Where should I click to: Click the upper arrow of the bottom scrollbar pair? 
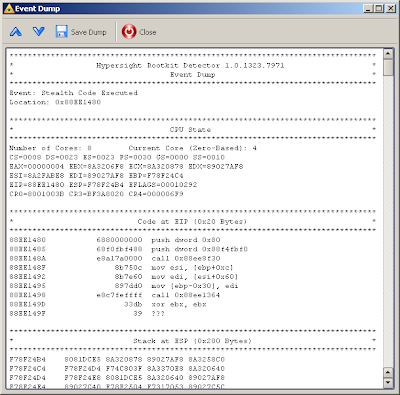click(388, 372)
